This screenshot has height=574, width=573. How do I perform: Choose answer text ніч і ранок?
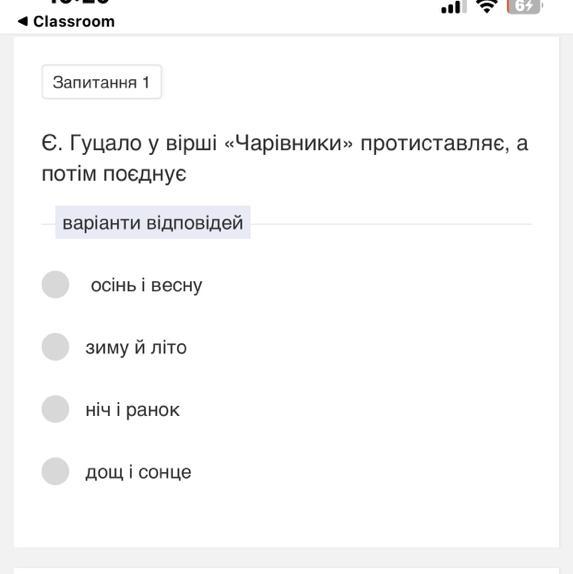[133, 410]
